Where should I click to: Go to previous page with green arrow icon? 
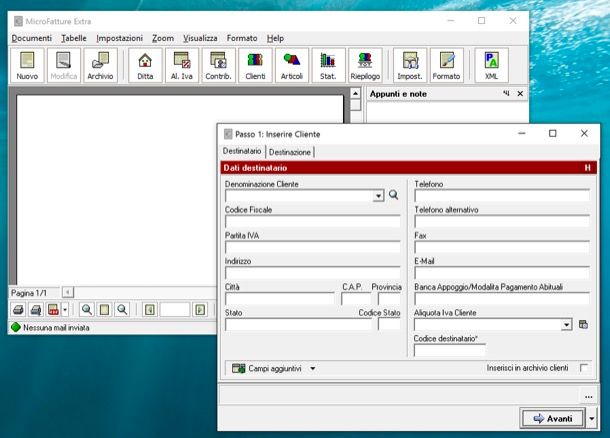click(150, 310)
